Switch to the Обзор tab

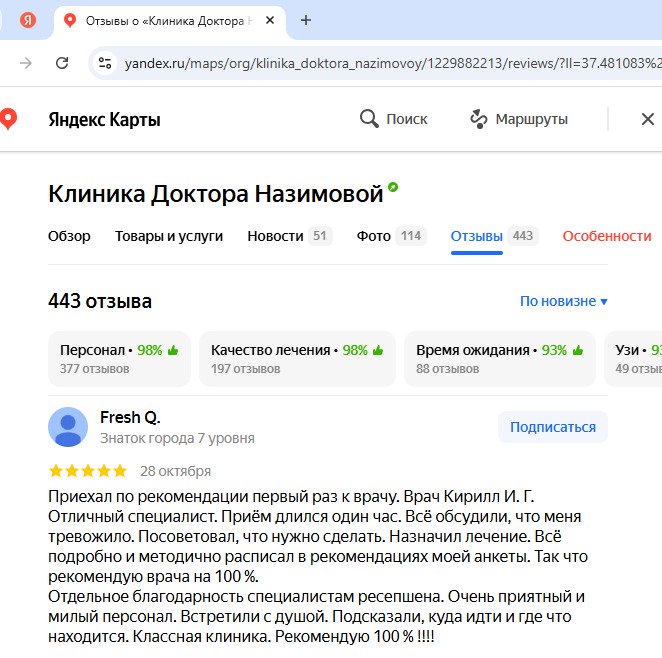(x=69, y=236)
